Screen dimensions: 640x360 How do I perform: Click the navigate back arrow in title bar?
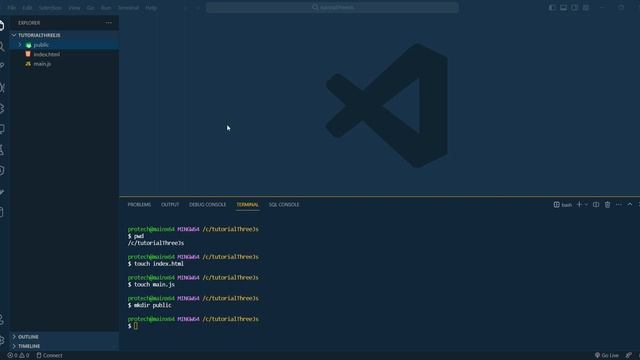click(x=186, y=8)
